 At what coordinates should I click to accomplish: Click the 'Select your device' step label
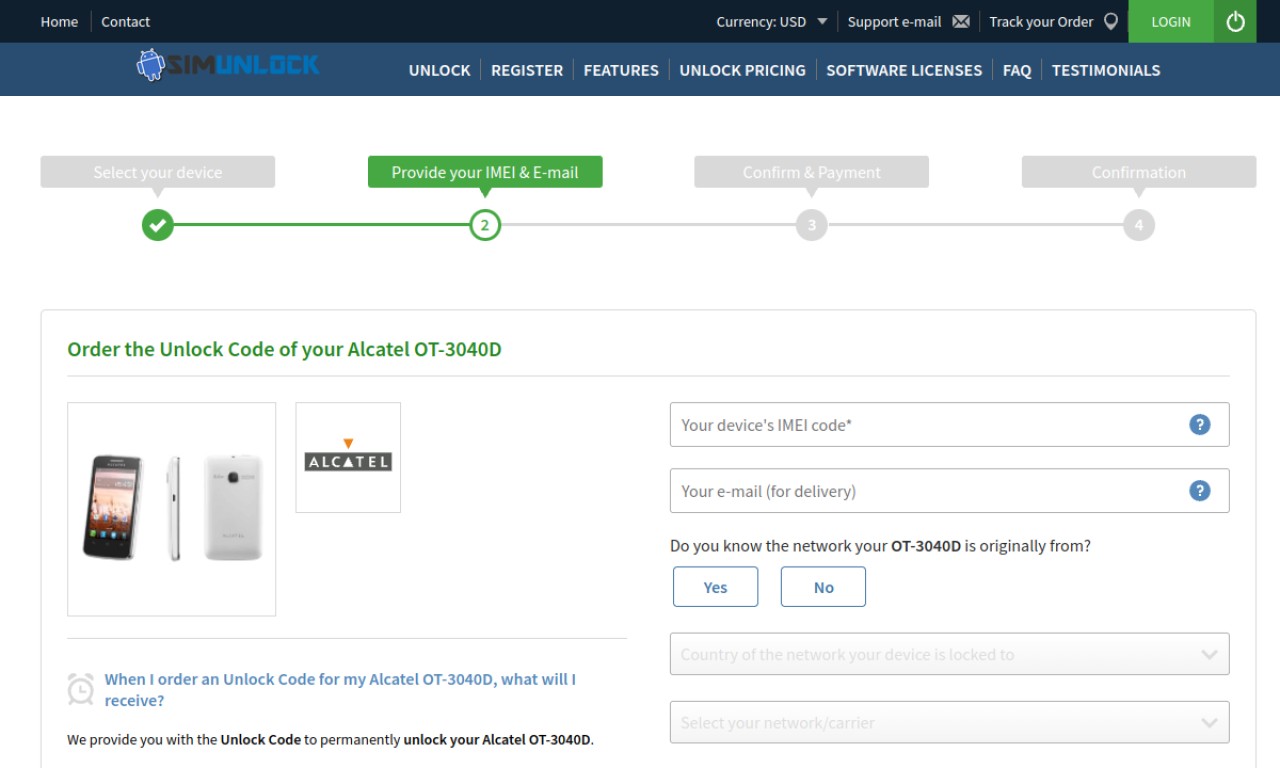tap(158, 172)
